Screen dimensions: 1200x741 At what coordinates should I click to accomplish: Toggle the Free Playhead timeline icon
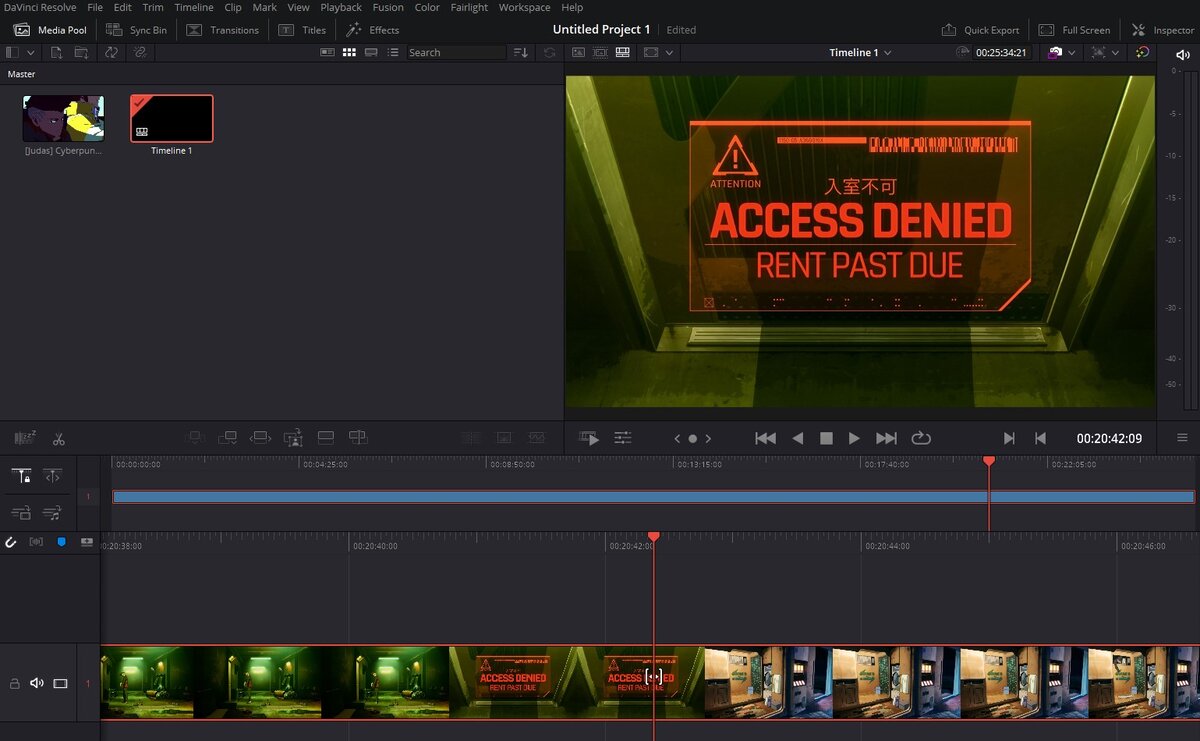tap(52, 476)
